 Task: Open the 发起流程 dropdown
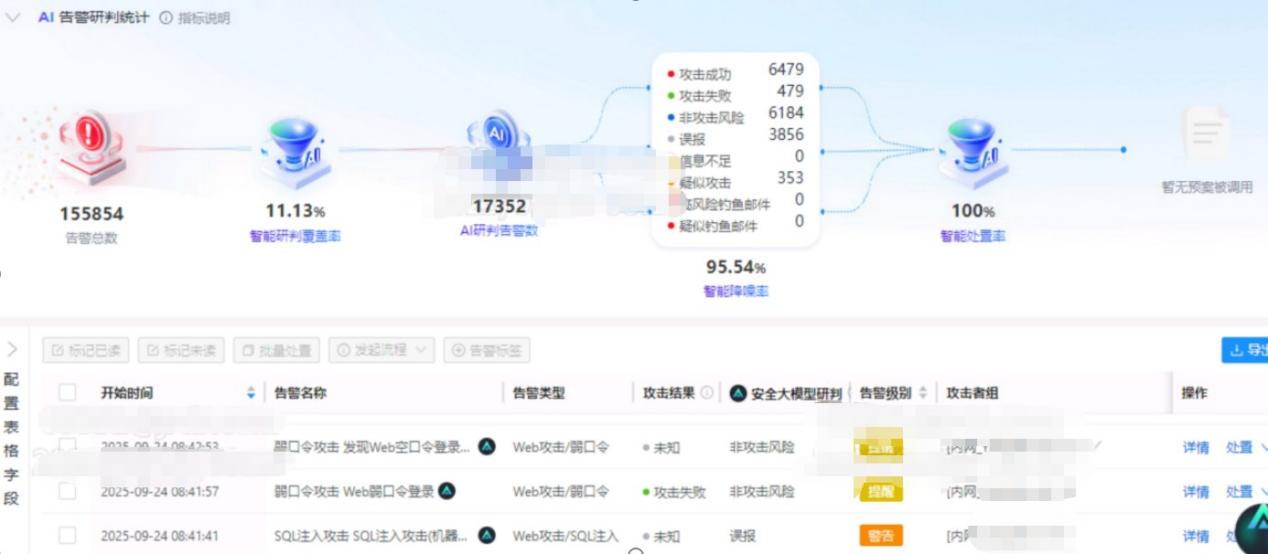pos(382,350)
